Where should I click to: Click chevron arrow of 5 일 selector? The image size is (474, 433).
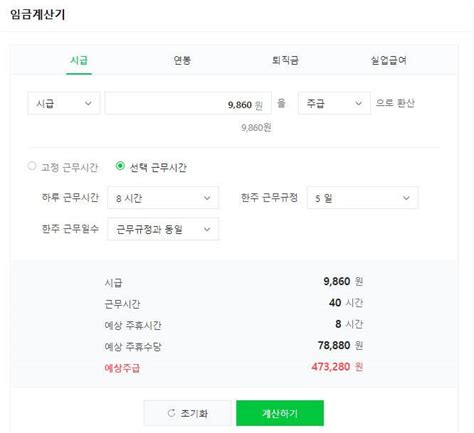tap(406, 198)
